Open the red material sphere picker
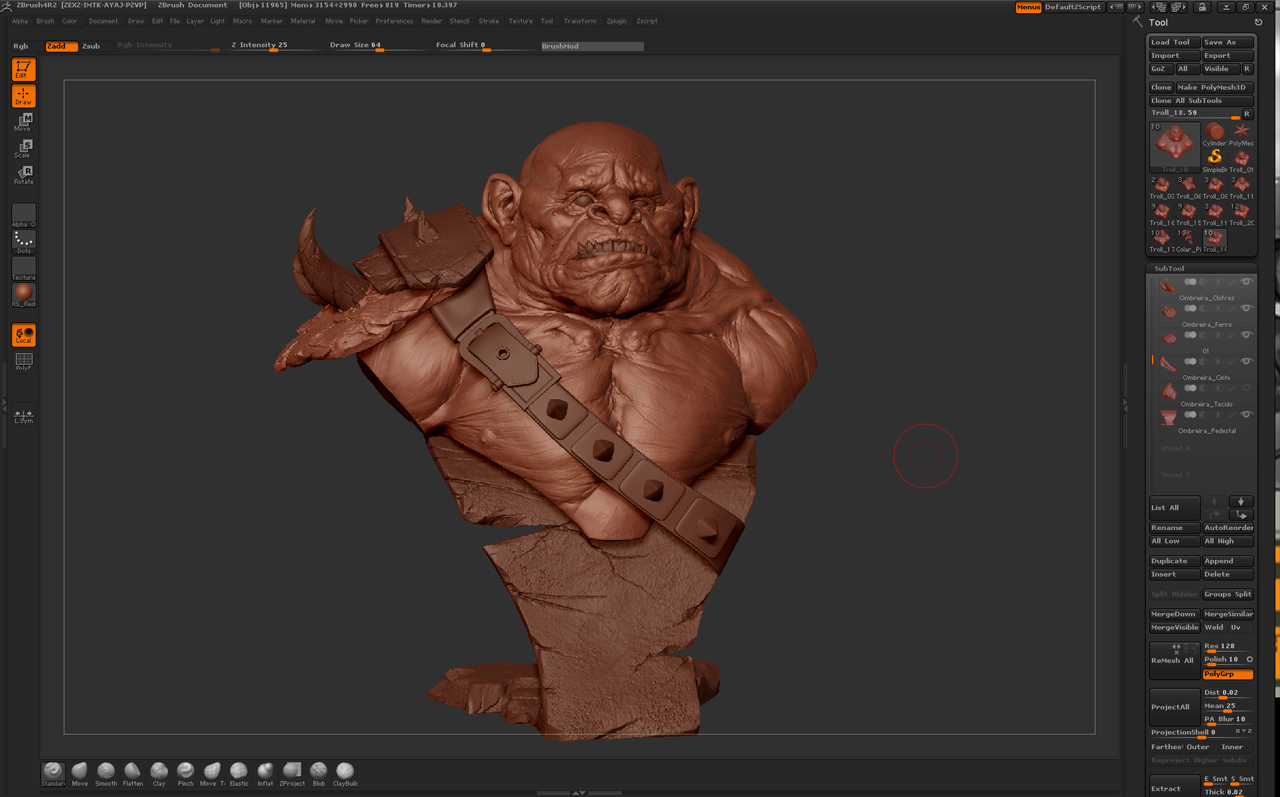1280x797 pixels. [23, 295]
